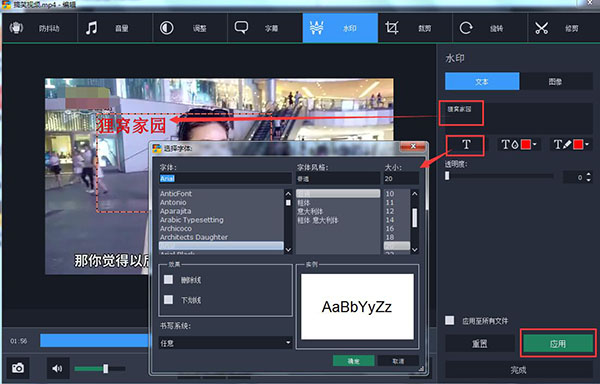This screenshot has width=600, height=384.
Task: Open the 防抖动 stabilization tool tab
Action: click(40, 28)
